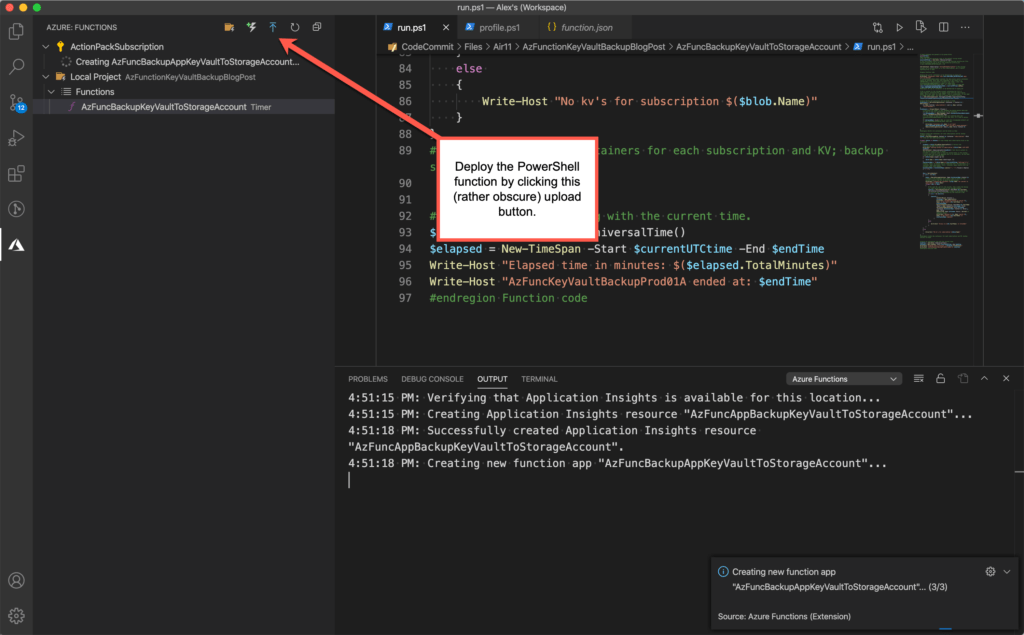Screen dimensions: 1024x635
Task: Click Create New Project folder icon
Action: pos(229,27)
